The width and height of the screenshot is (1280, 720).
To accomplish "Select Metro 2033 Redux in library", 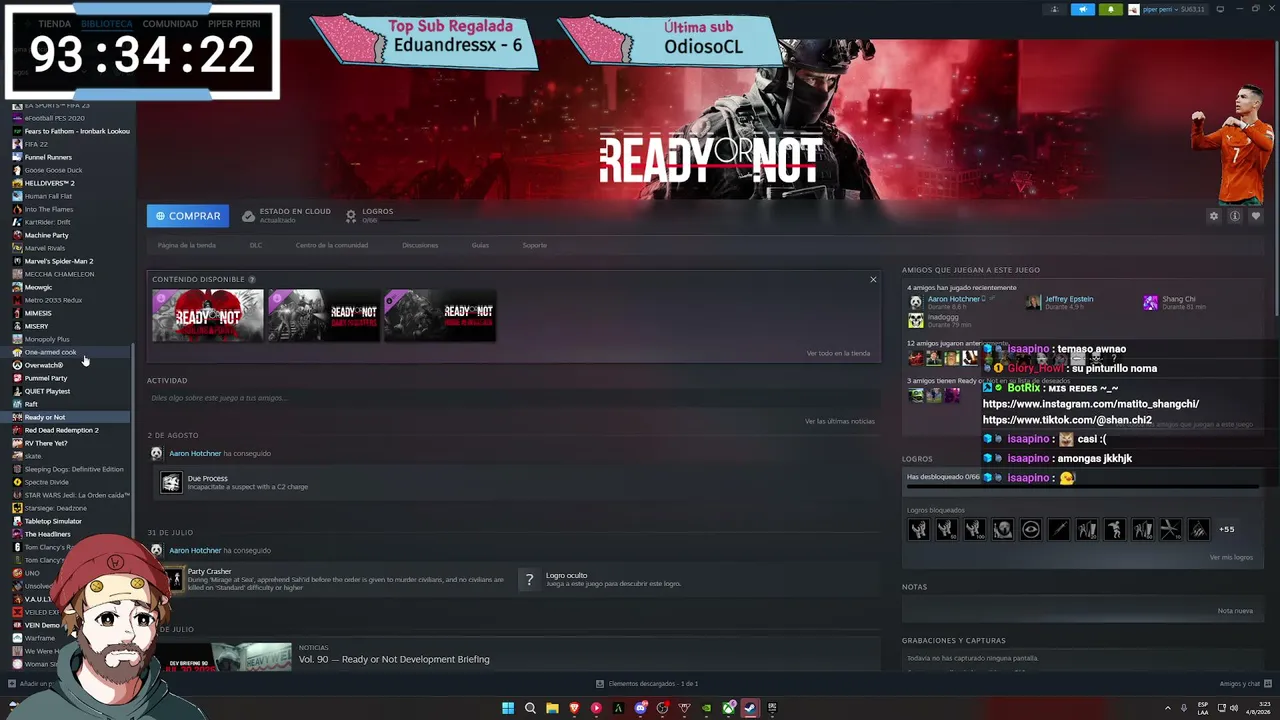I will (66, 300).
